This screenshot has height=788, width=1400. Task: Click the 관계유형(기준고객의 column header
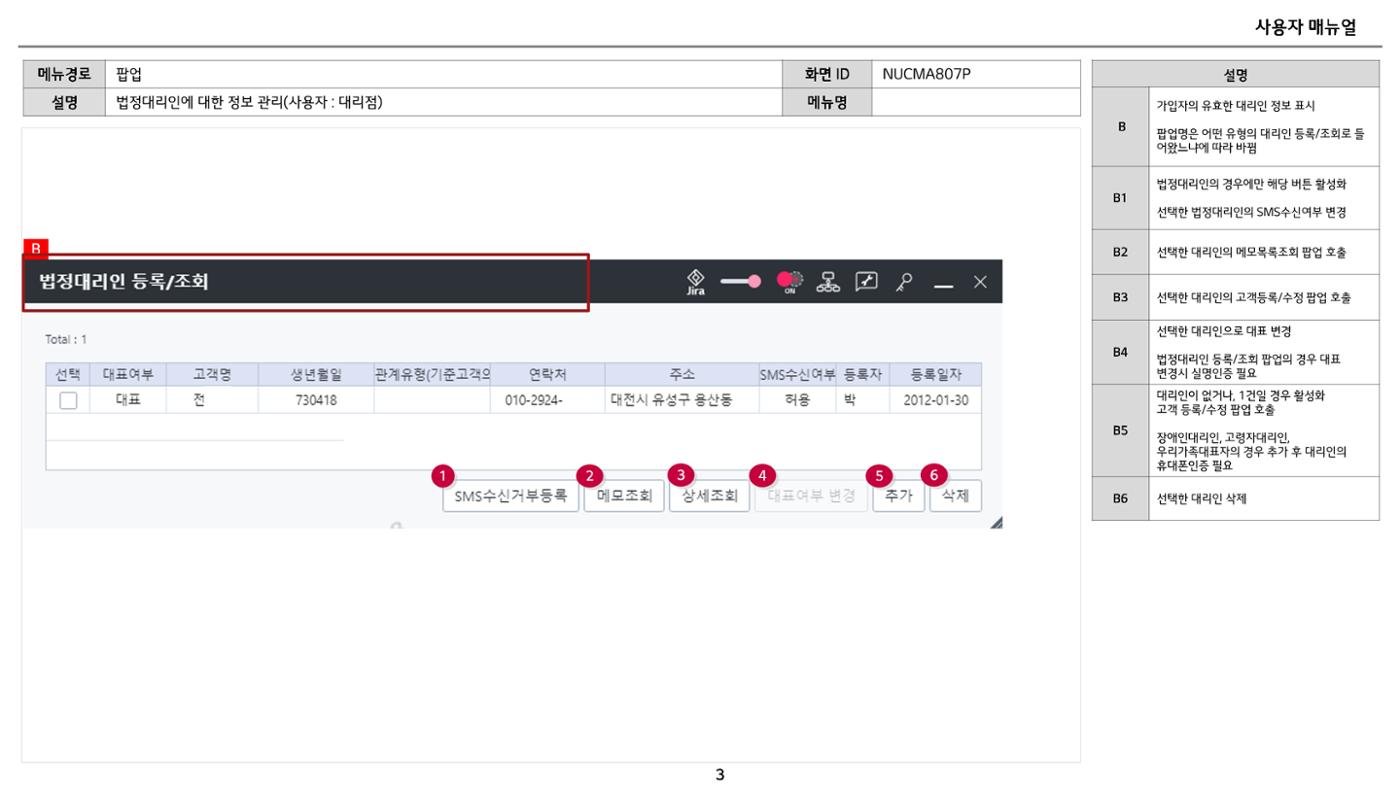tap(431, 375)
